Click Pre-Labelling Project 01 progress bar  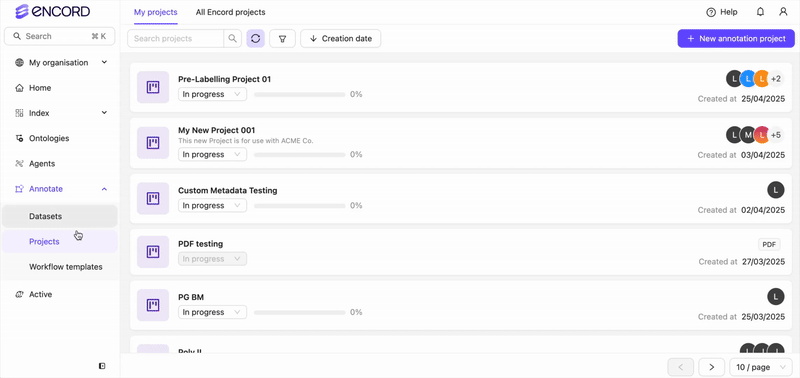tap(299, 94)
